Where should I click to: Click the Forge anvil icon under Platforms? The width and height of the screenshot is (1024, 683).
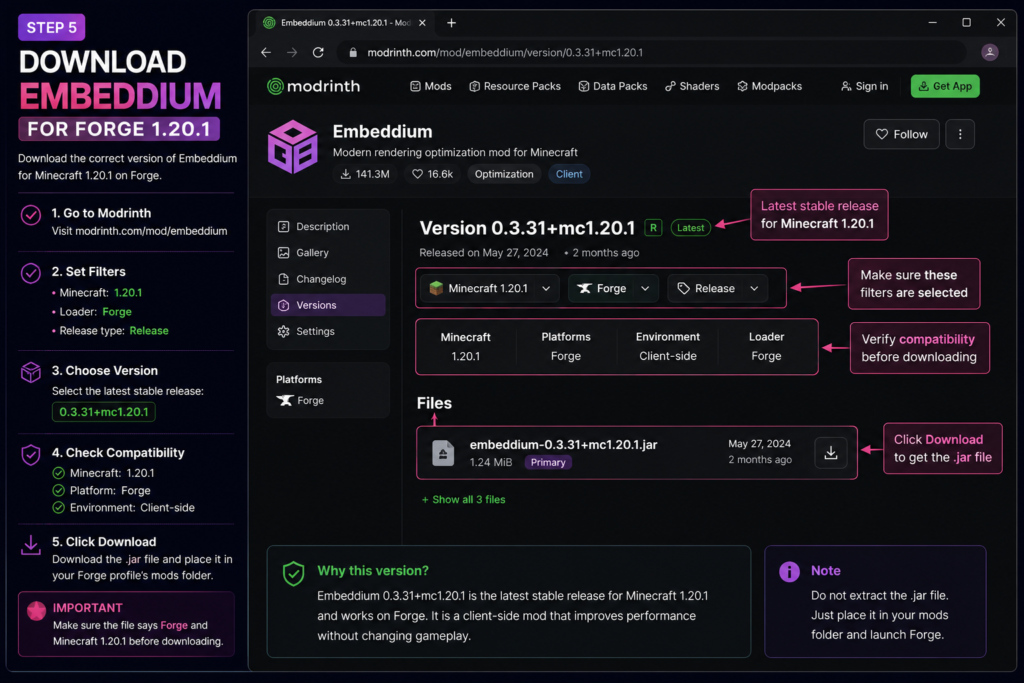(284, 400)
